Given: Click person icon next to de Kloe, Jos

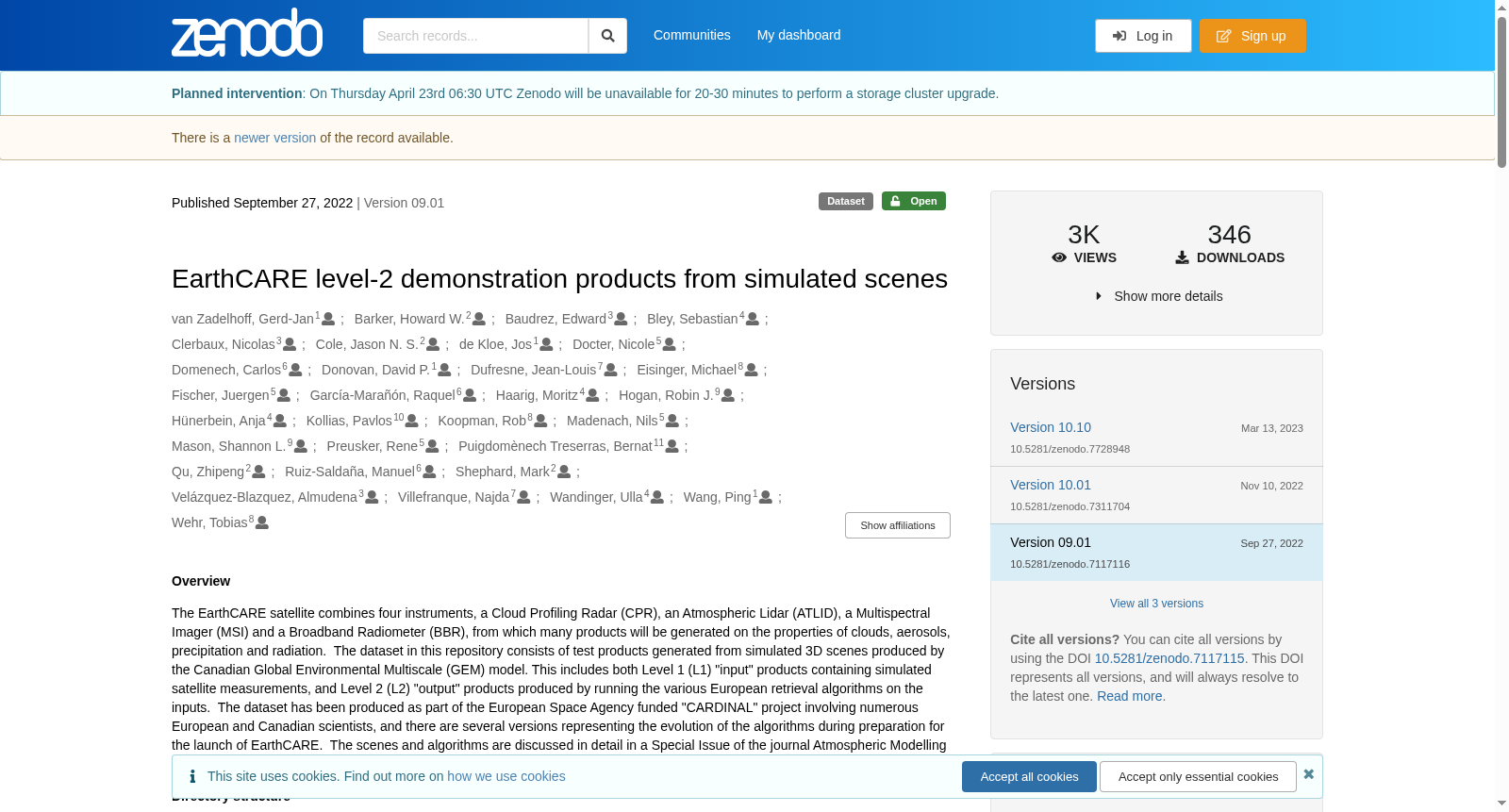Looking at the screenshot, I should 546,344.
